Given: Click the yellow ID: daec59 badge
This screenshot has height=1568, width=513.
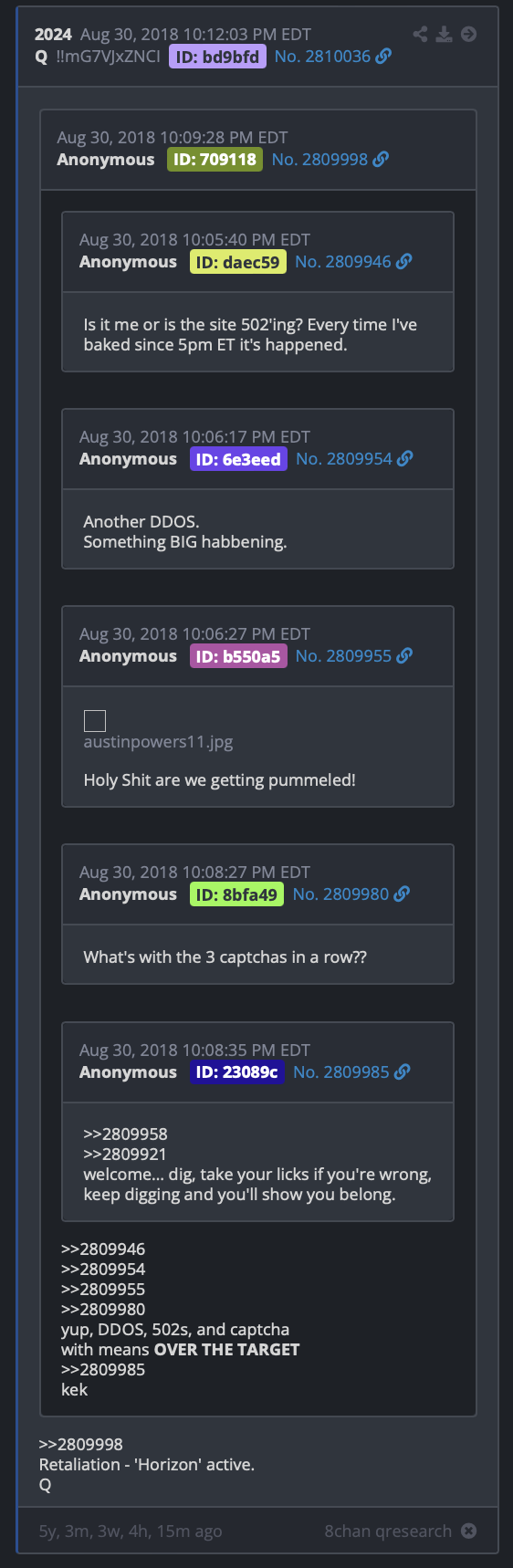Looking at the screenshot, I should (x=237, y=262).
